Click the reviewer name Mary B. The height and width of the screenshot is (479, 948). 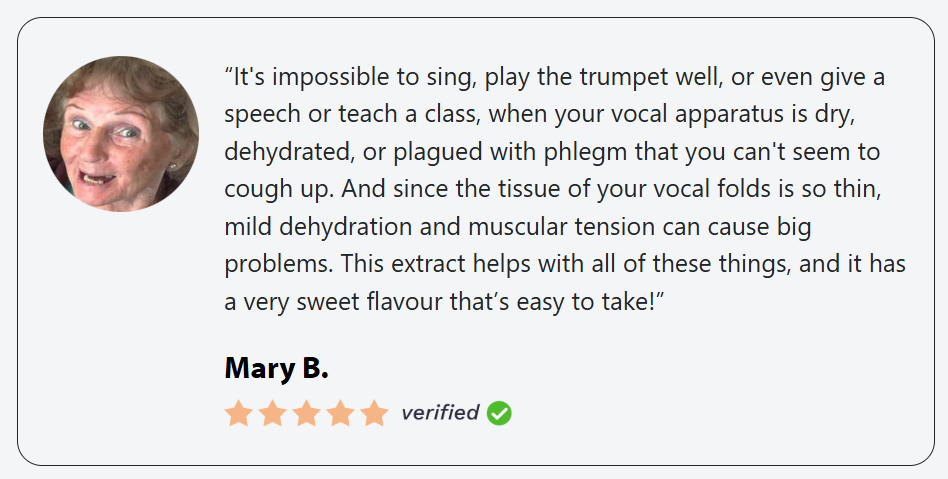pyautogui.click(x=276, y=368)
